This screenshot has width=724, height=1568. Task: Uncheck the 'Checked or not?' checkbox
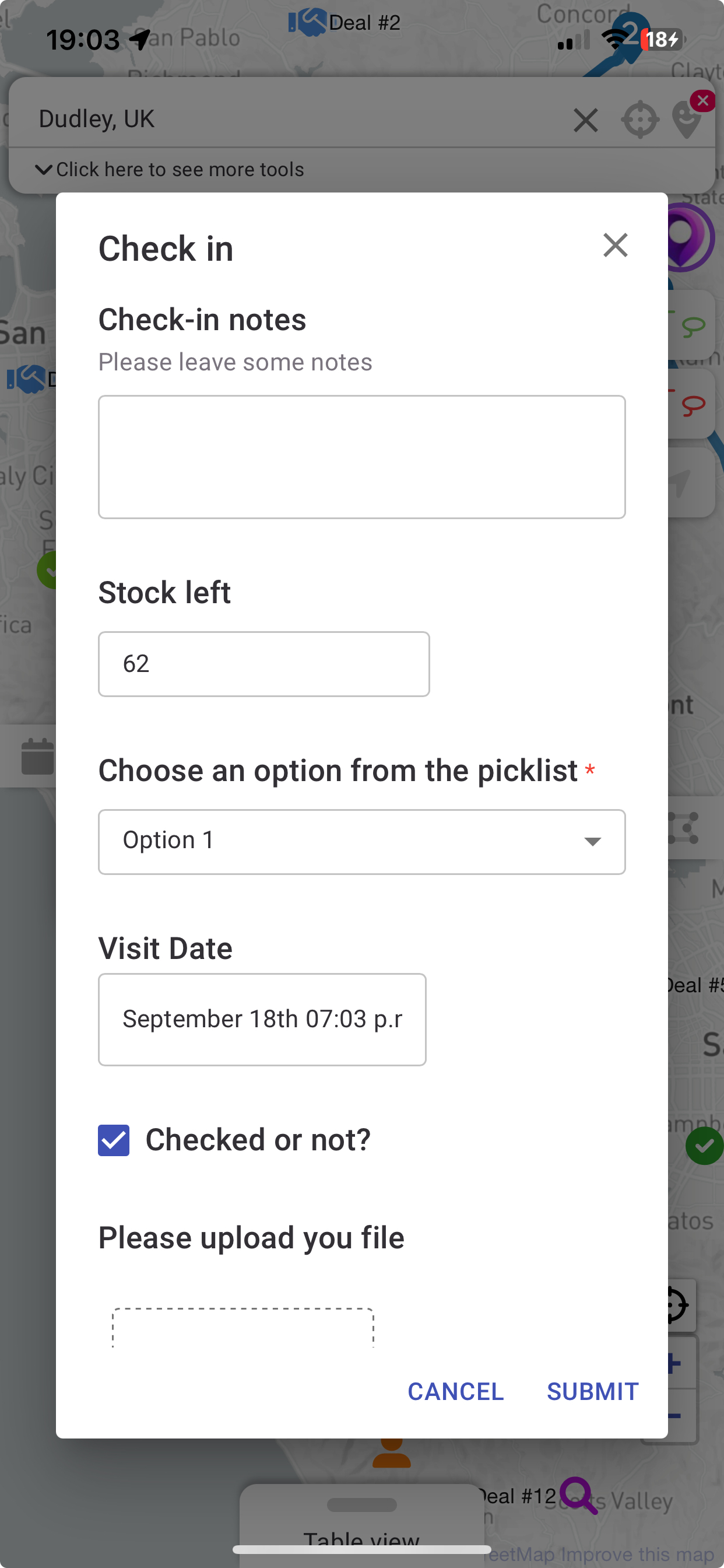click(114, 1140)
